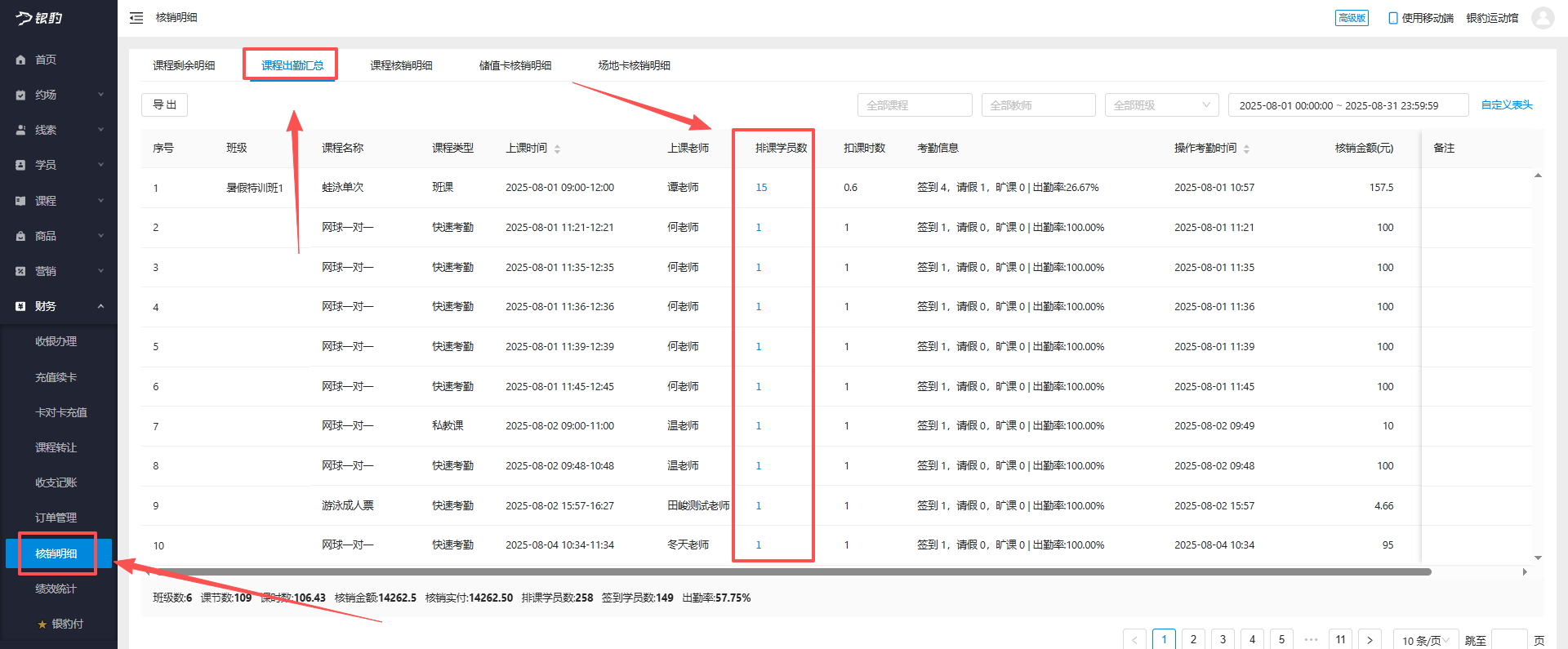This screenshot has width=1568, height=649.
Task: Click the 约场 sidebar icon
Action: coord(20,95)
